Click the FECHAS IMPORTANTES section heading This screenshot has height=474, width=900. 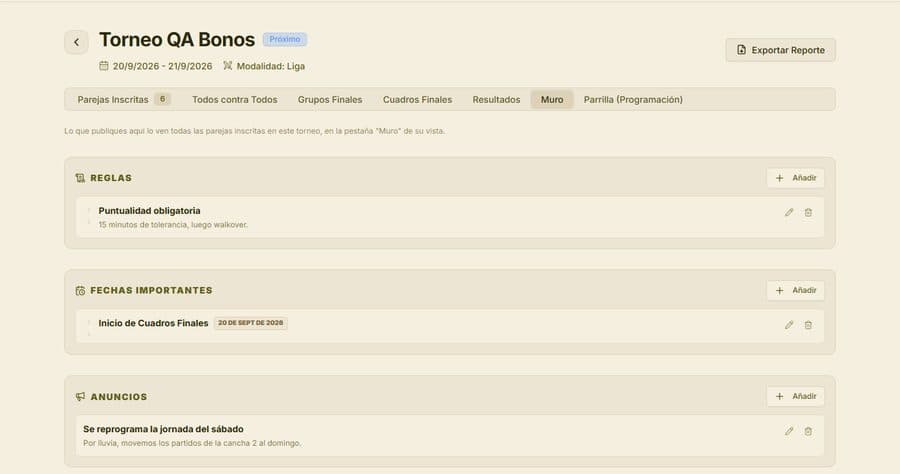[x=152, y=290]
